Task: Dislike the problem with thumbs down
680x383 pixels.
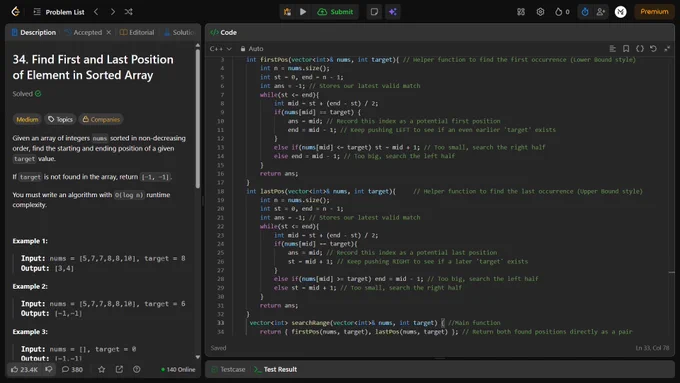Action: tap(49, 370)
